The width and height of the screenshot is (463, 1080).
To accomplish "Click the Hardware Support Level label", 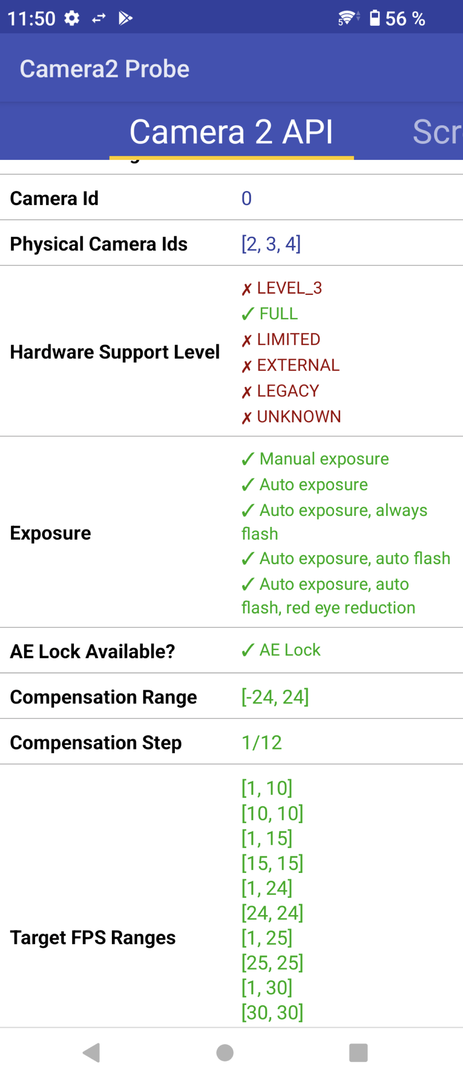I will tap(115, 352).
